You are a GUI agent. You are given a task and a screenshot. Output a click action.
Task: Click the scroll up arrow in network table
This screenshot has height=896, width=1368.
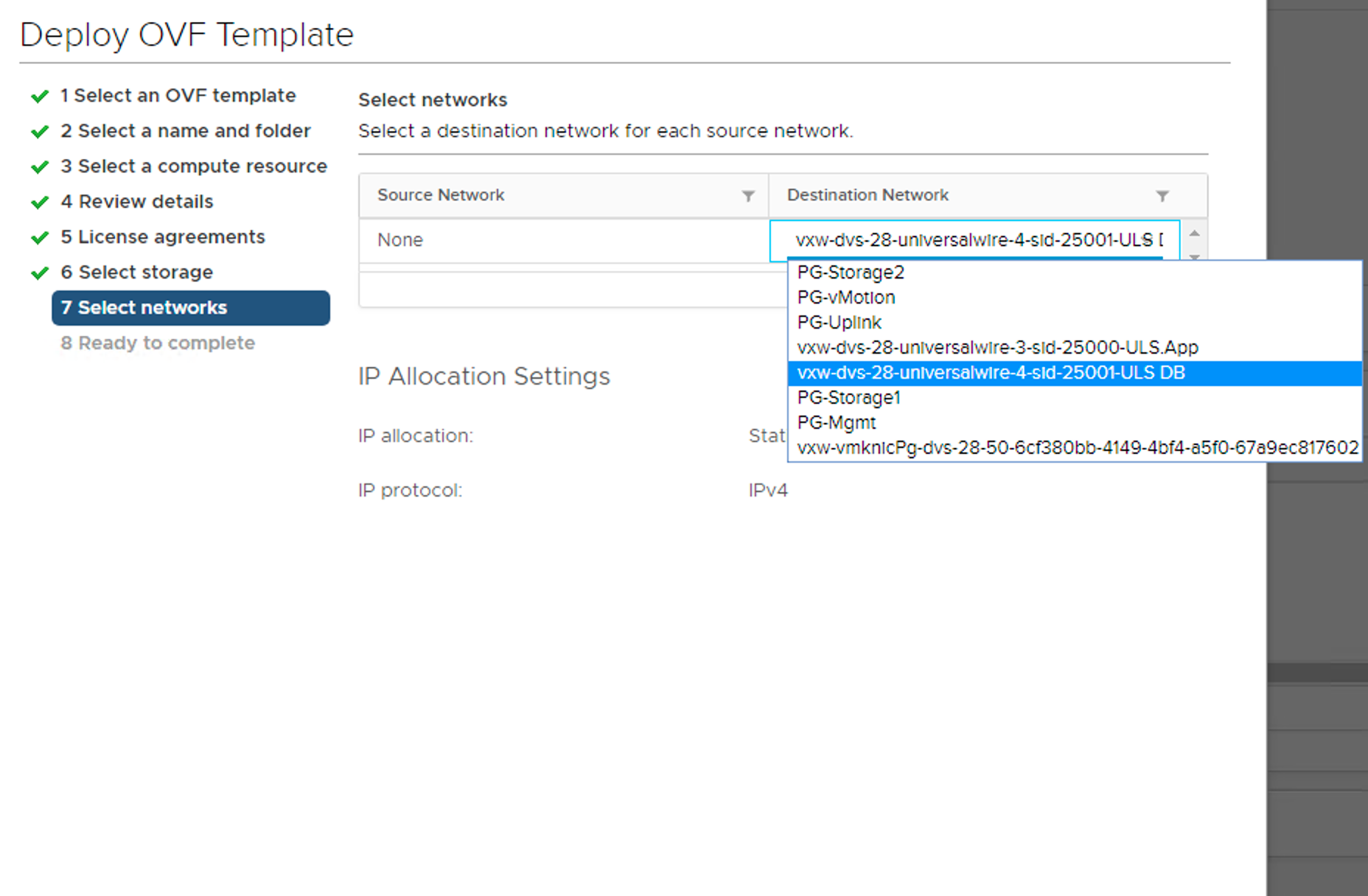pos(1194,234)
